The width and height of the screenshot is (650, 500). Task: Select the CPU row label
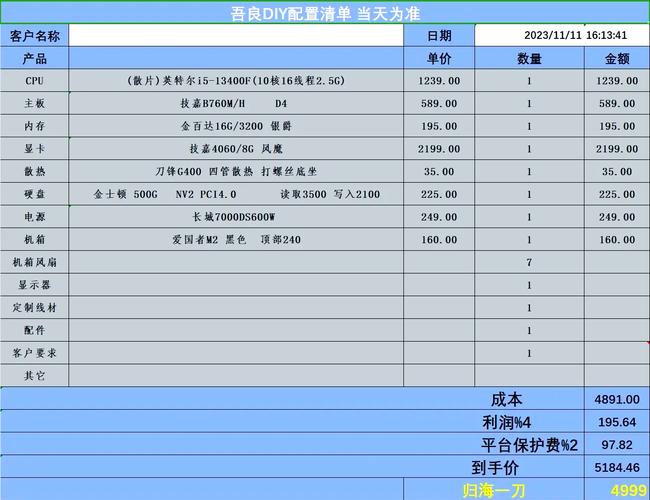pyautogui.click(x=34, y=81)
